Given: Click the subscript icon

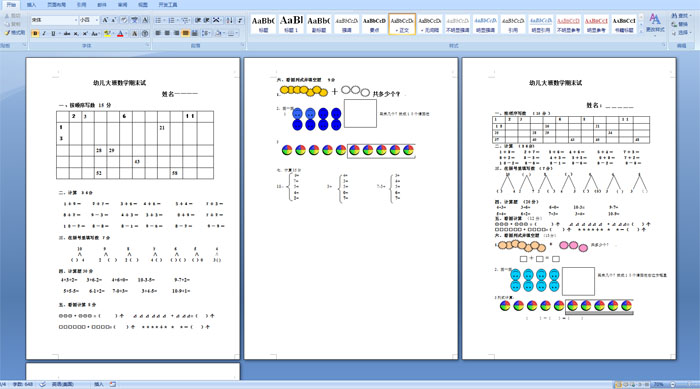Looking at the screenshot, I should click(76, 33).
